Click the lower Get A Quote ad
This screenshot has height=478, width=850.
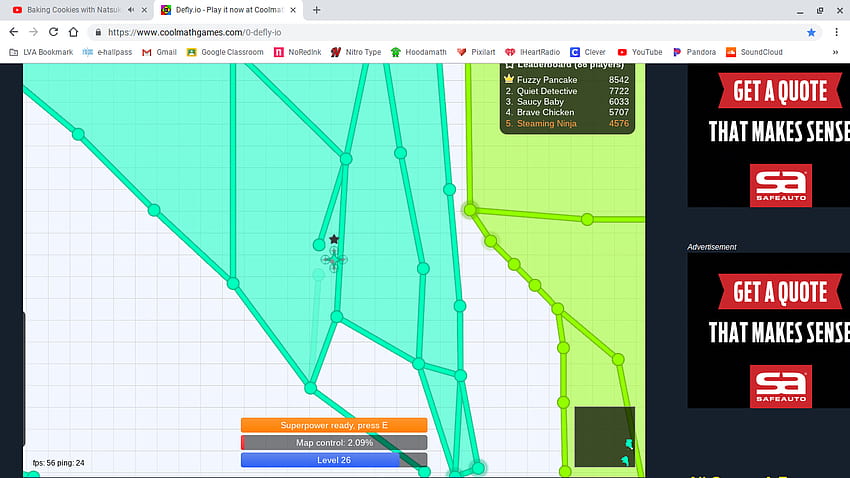769,331
